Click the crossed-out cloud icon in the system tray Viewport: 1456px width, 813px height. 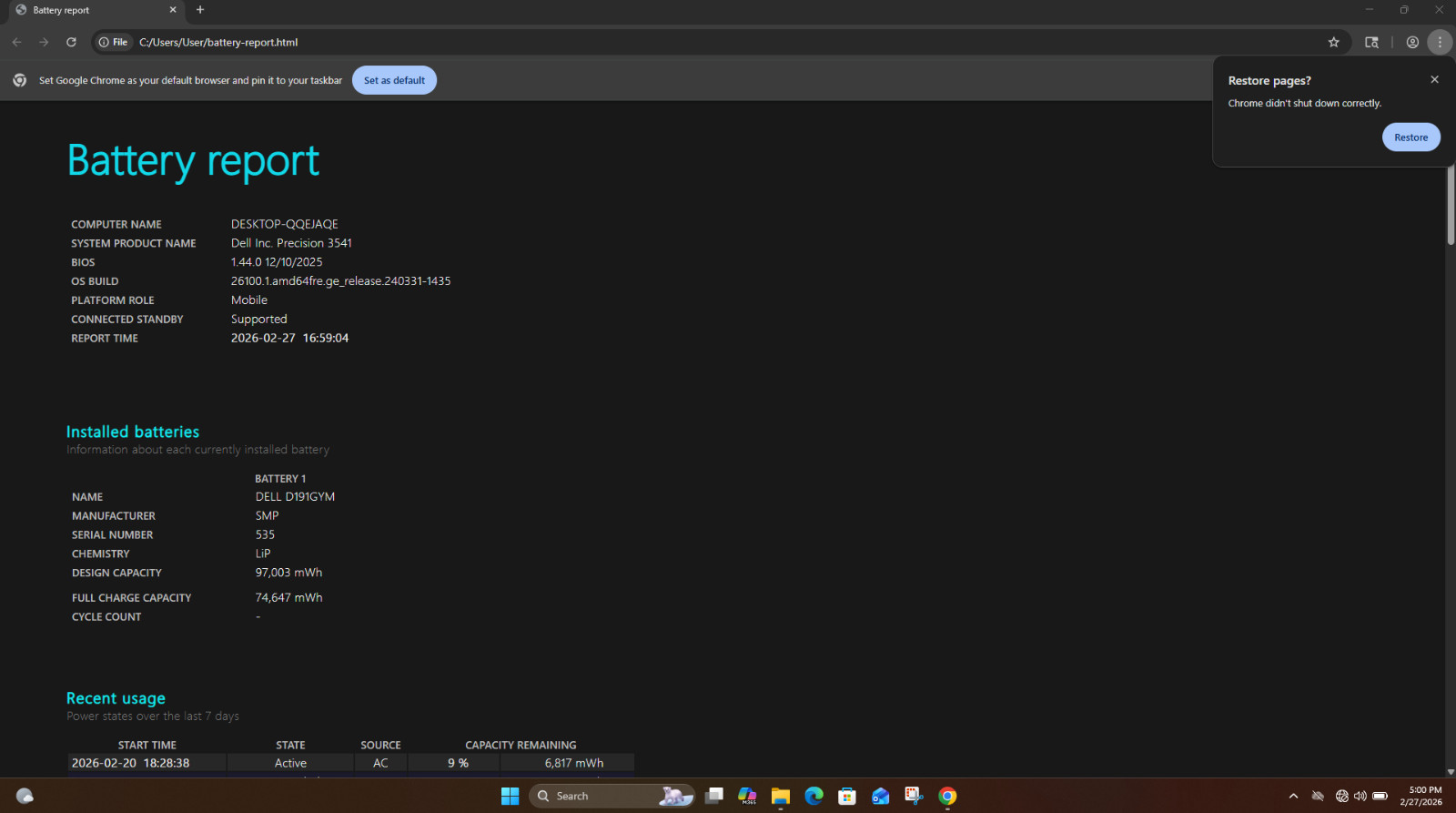click(x=1318, y=796)
